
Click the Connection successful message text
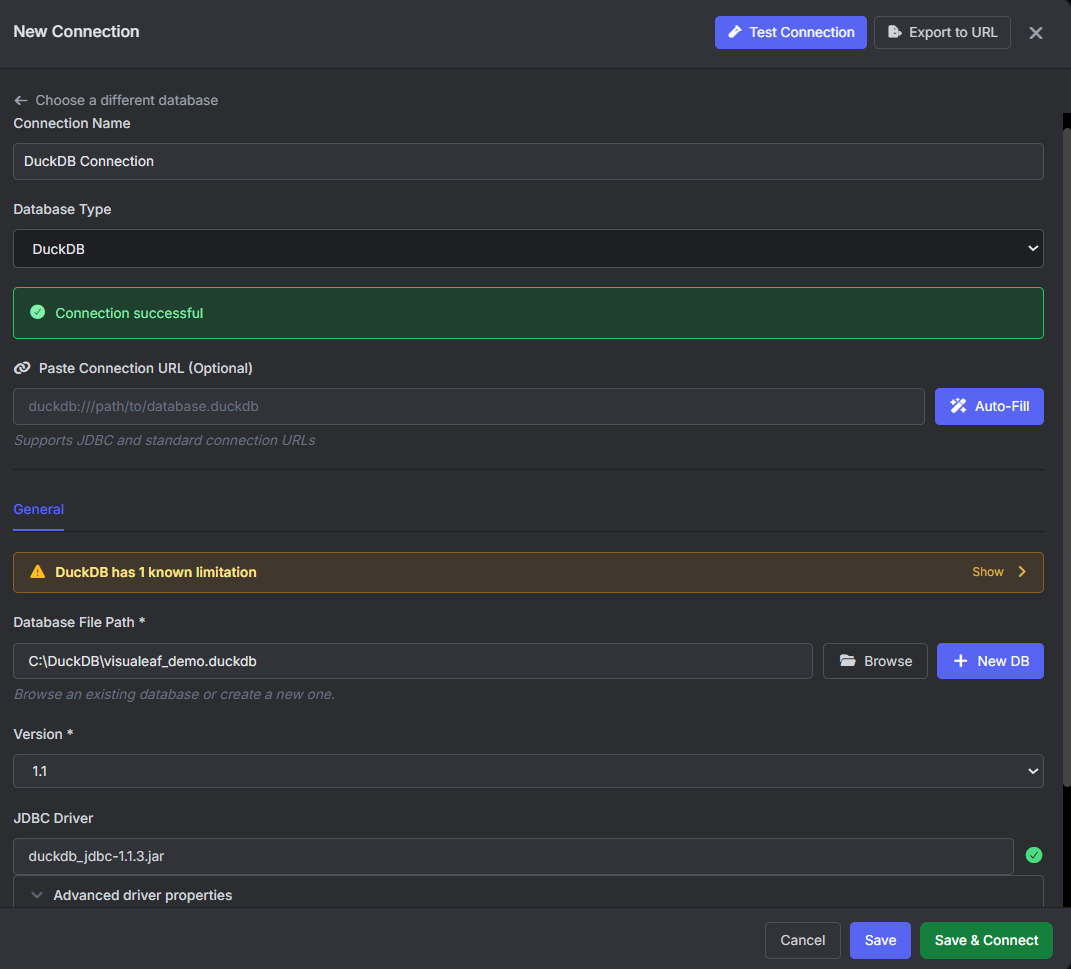tap(129, 313)
